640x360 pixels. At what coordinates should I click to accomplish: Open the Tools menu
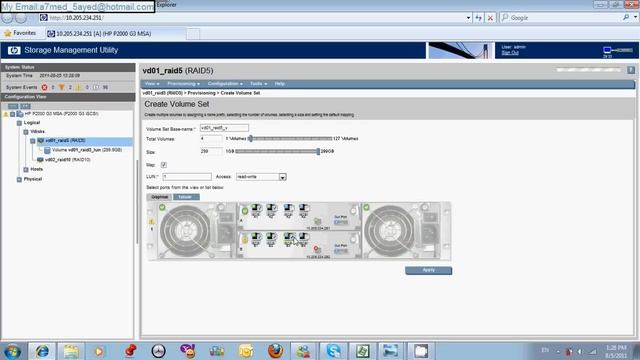click(x=258, y=84)
